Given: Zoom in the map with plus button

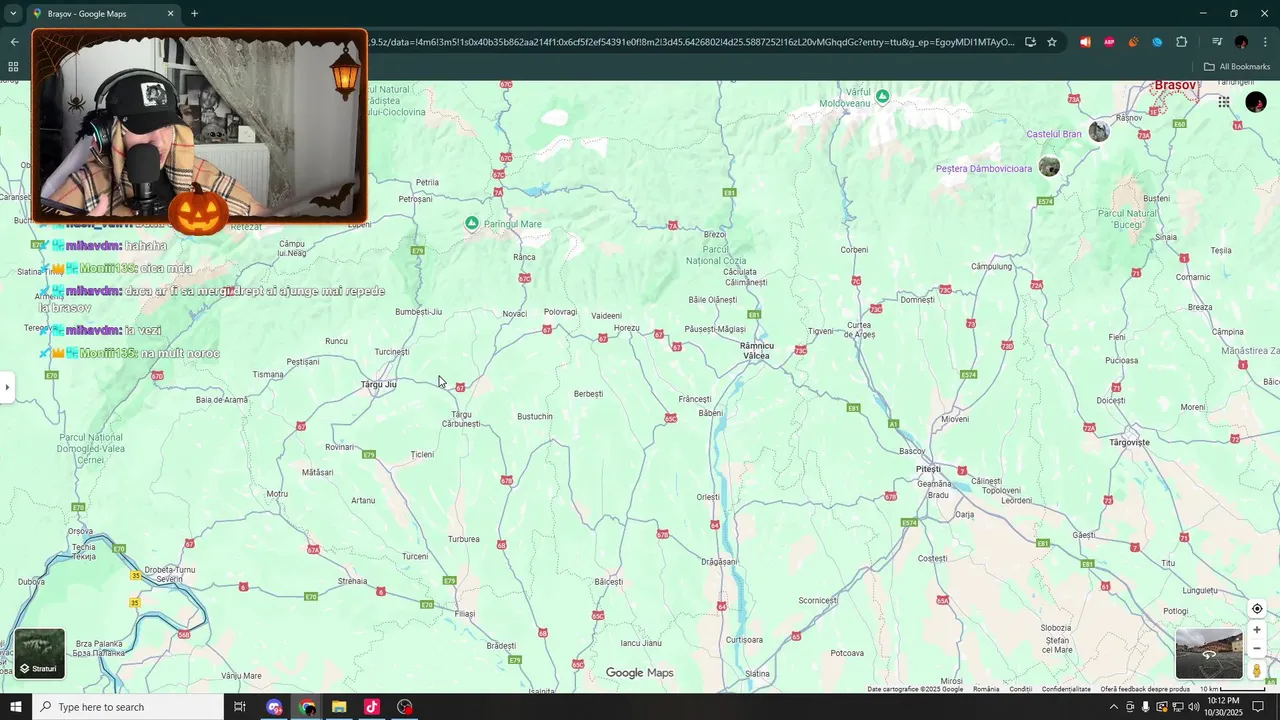Looking at the screenshot, I should coord(1257,630).
